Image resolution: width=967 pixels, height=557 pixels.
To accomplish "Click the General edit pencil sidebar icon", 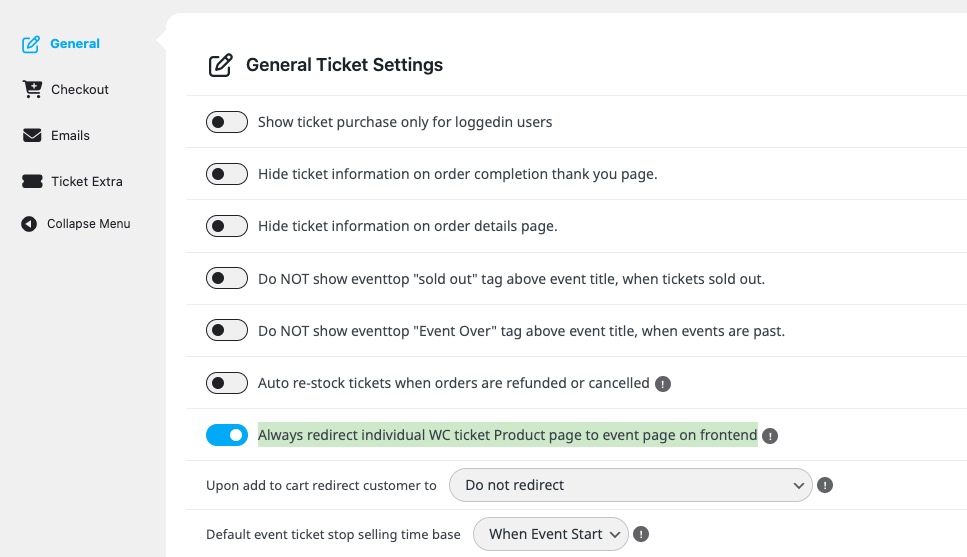I will click(x=31, y=44).
